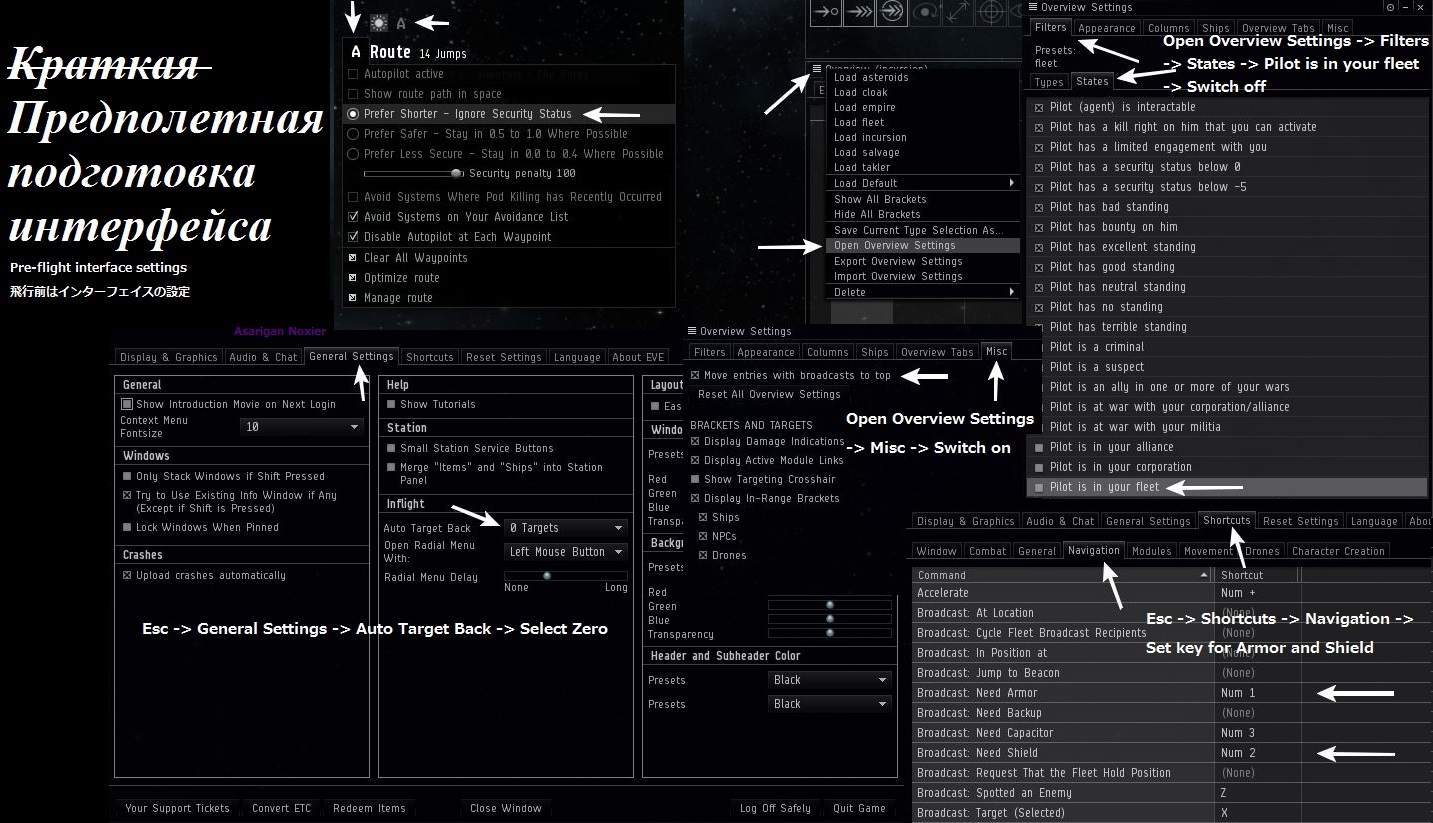Click the approach arrow-to-circle action icon
Image resolution: width=1433 pixels, height=823 pixels.
tap(825, 12)
